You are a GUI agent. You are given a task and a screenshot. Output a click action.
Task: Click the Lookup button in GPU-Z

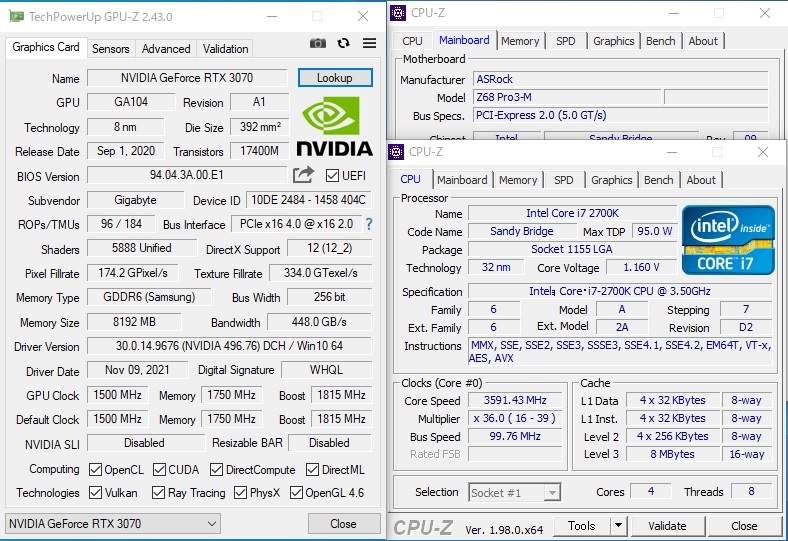335,78
